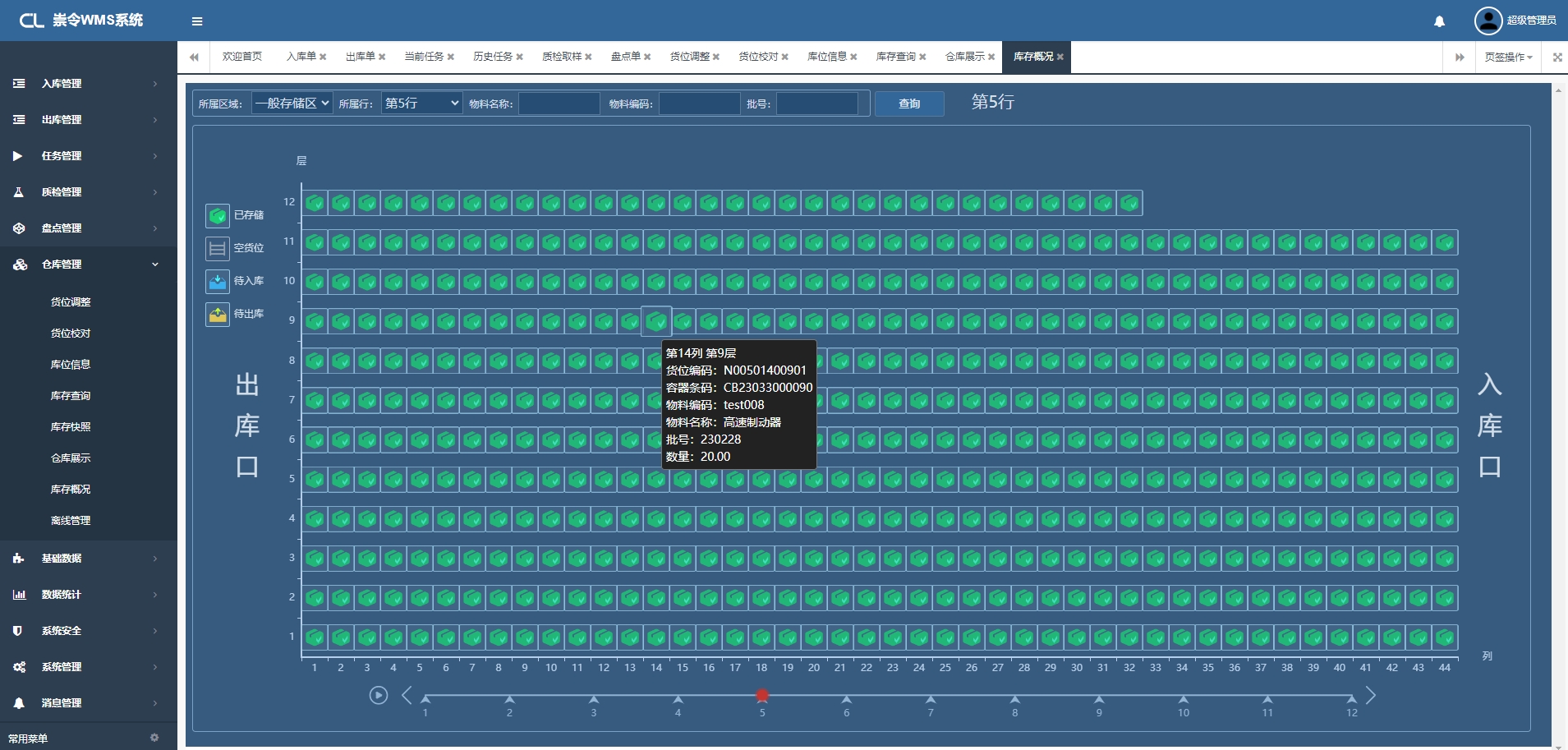
Task: Click the timeline next arrow
Action: click(1370, 696)
